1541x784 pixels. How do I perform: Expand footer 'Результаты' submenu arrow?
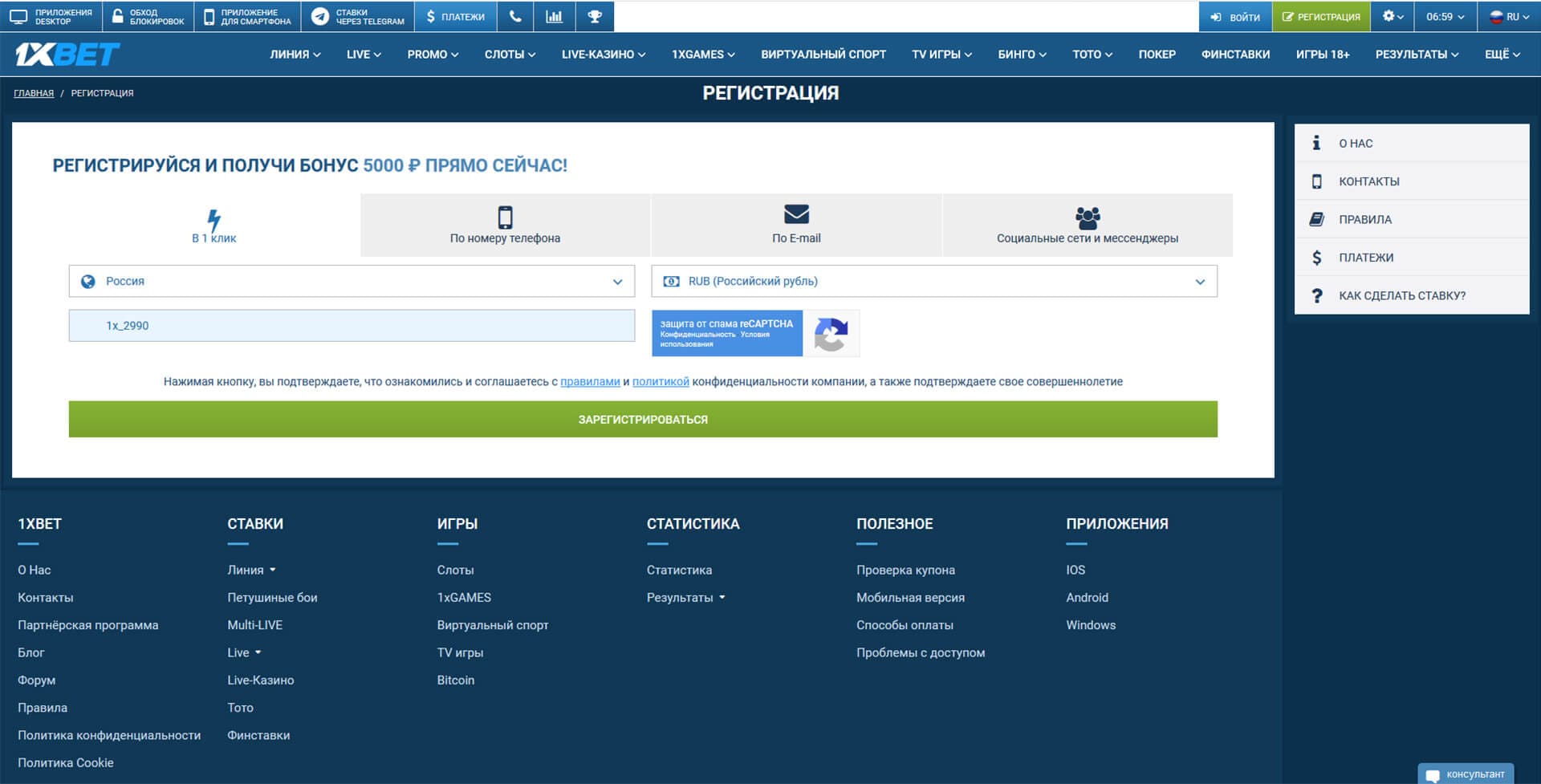(722, 598)
